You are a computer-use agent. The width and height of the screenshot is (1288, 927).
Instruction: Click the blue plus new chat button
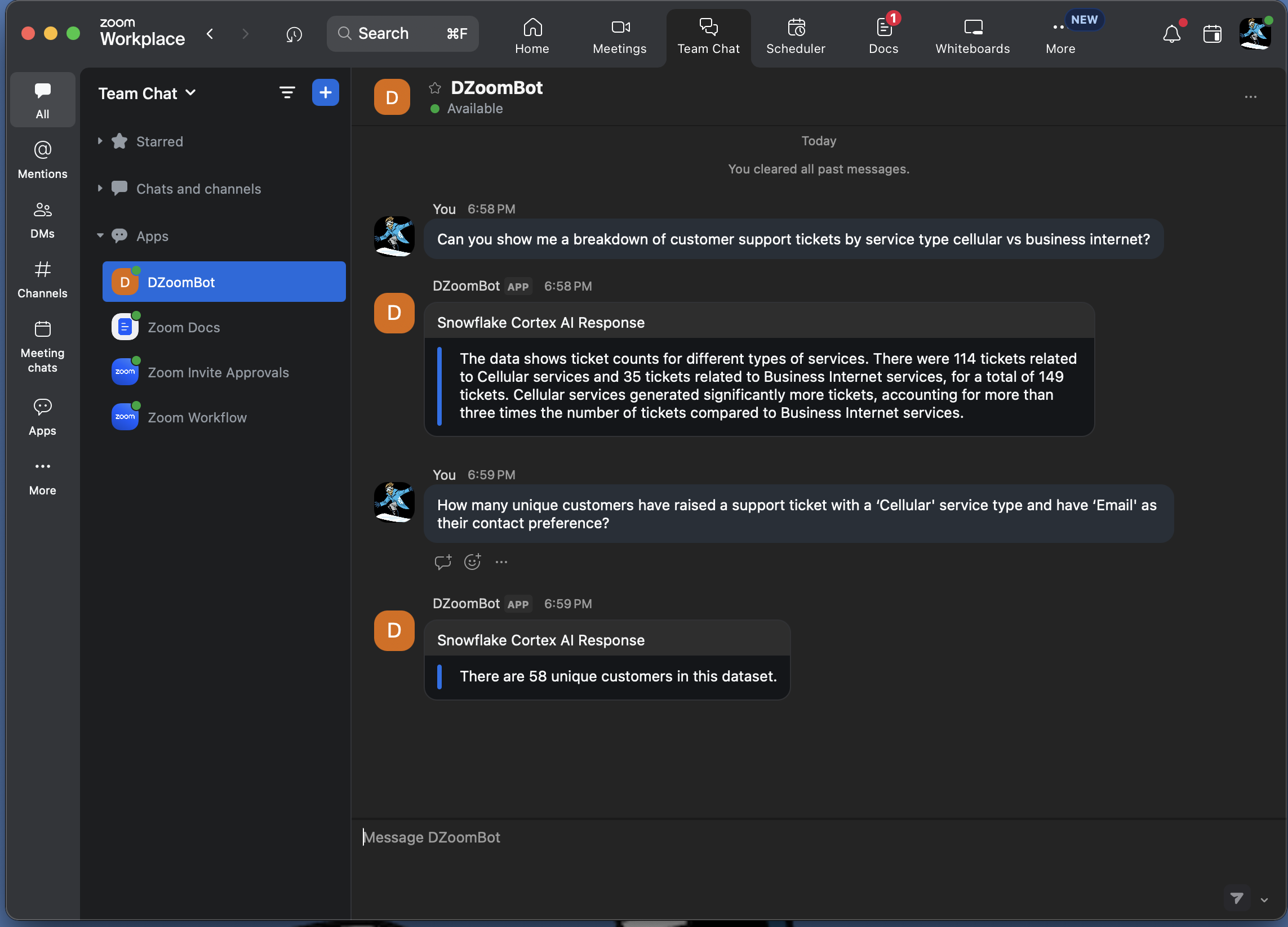point(326,92)
